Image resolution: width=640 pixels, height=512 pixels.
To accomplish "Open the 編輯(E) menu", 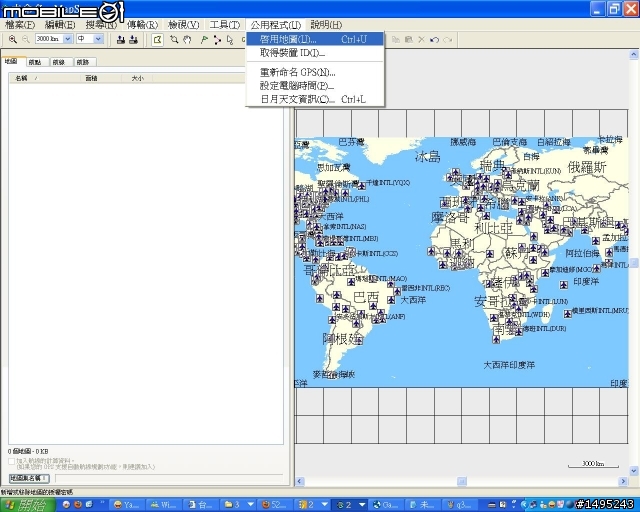I will [x=60, y=25].
